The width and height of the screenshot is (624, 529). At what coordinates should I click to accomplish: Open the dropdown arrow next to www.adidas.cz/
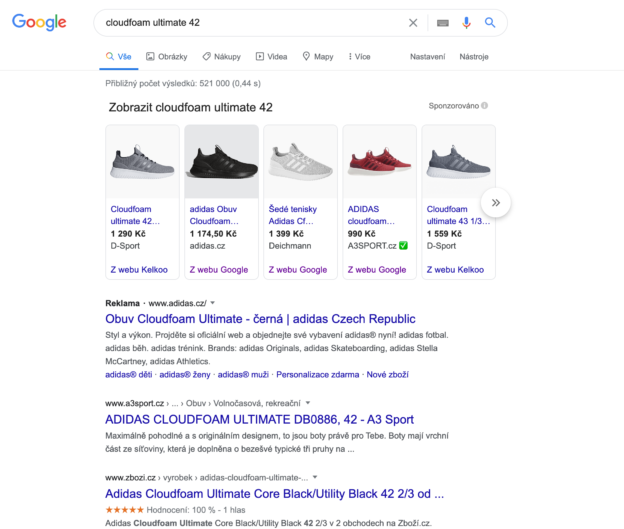tap(213, 303)
